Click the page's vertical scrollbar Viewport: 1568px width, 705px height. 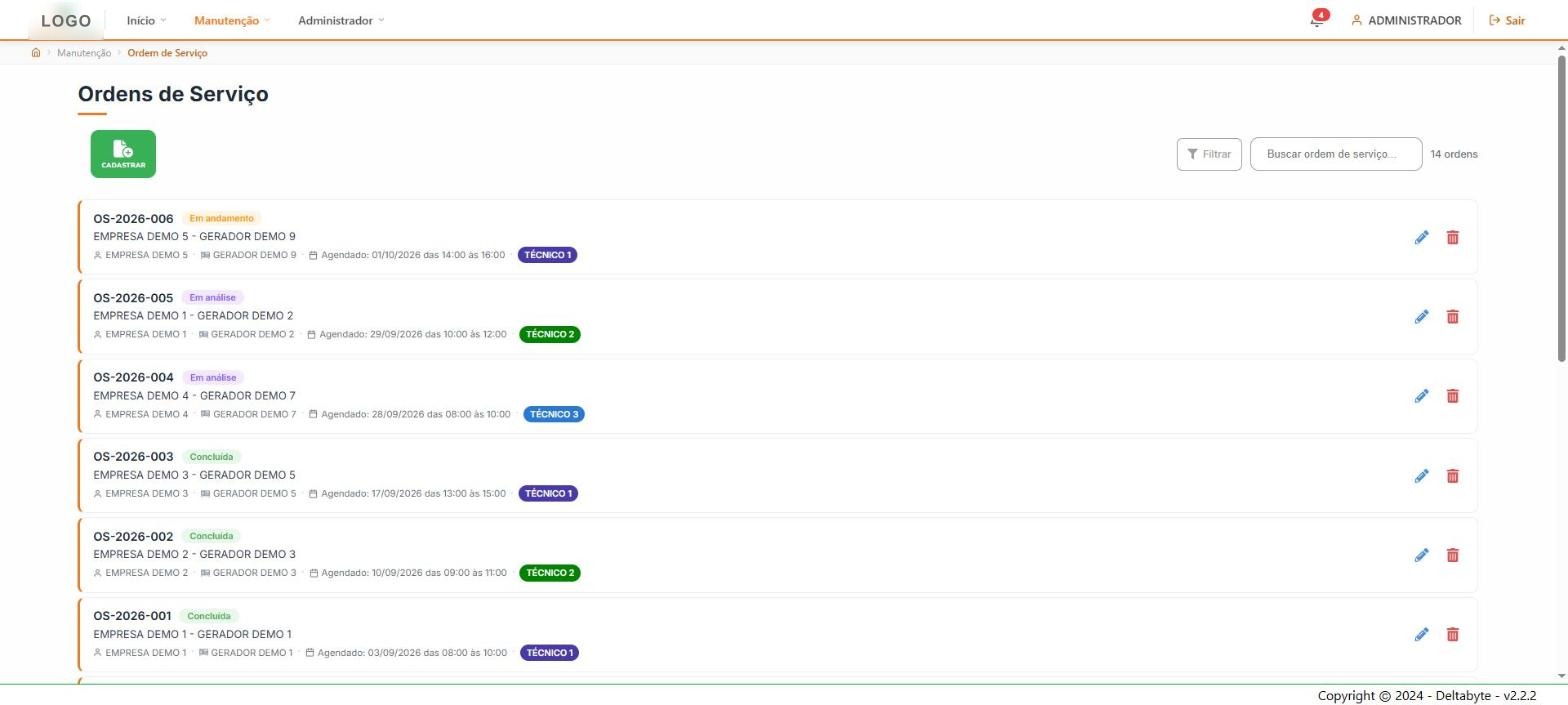(x=1561, y=208)
